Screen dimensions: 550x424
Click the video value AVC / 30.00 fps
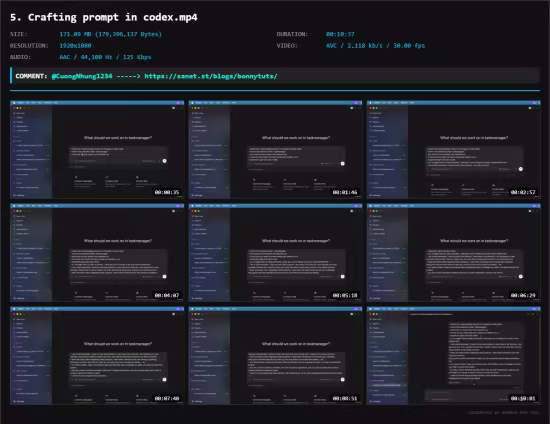click(375, 46)
